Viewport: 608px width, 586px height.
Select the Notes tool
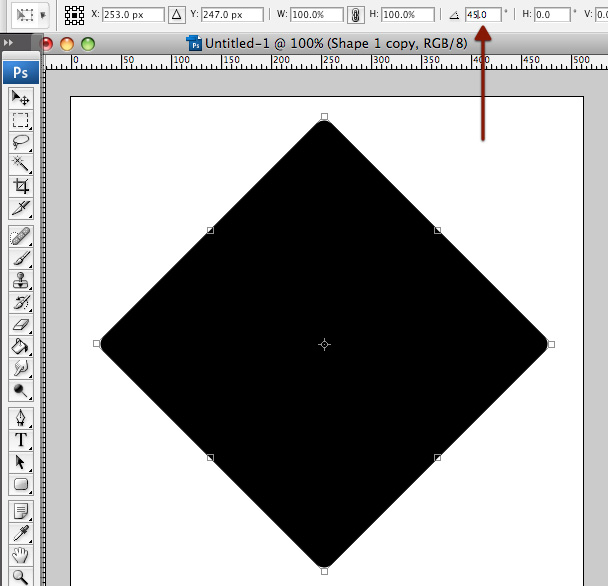(x=21, y=512)
